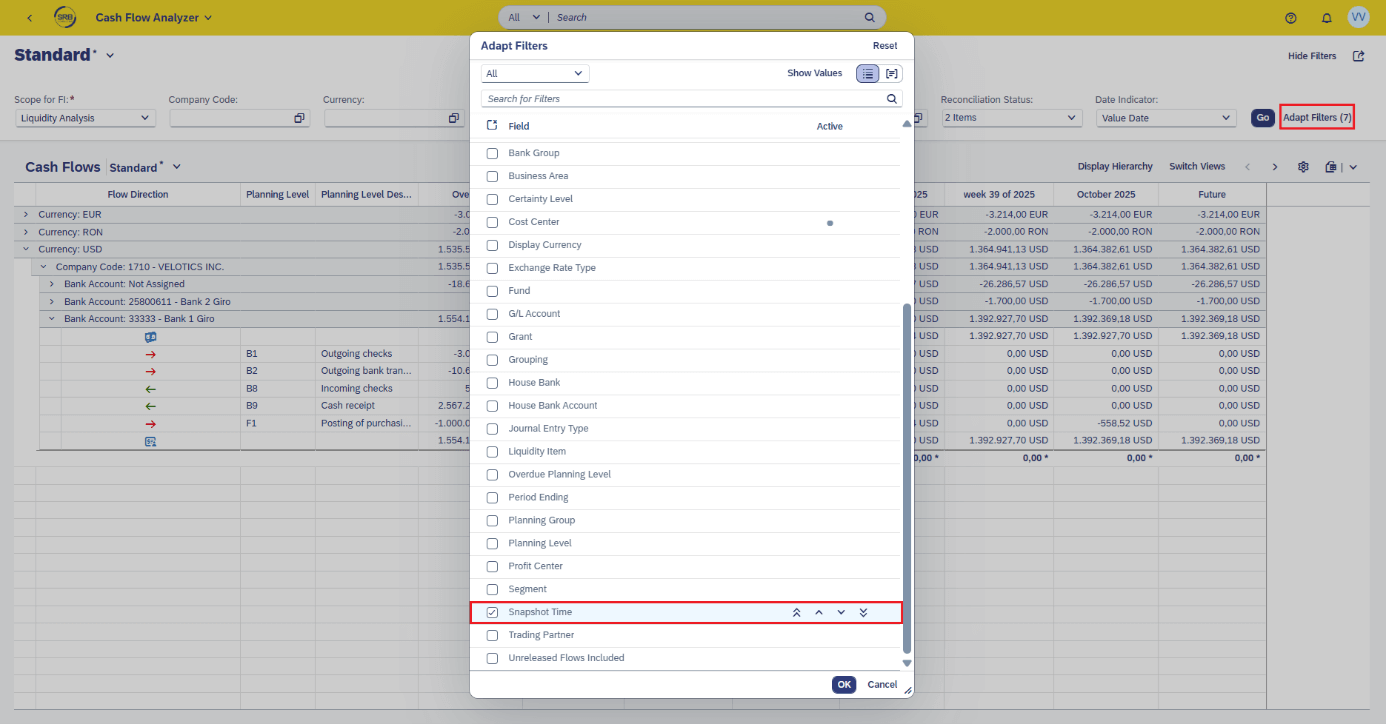Move Snapshot Time to top with double-up arrow
1386x724 pixels.
(796, 613)
